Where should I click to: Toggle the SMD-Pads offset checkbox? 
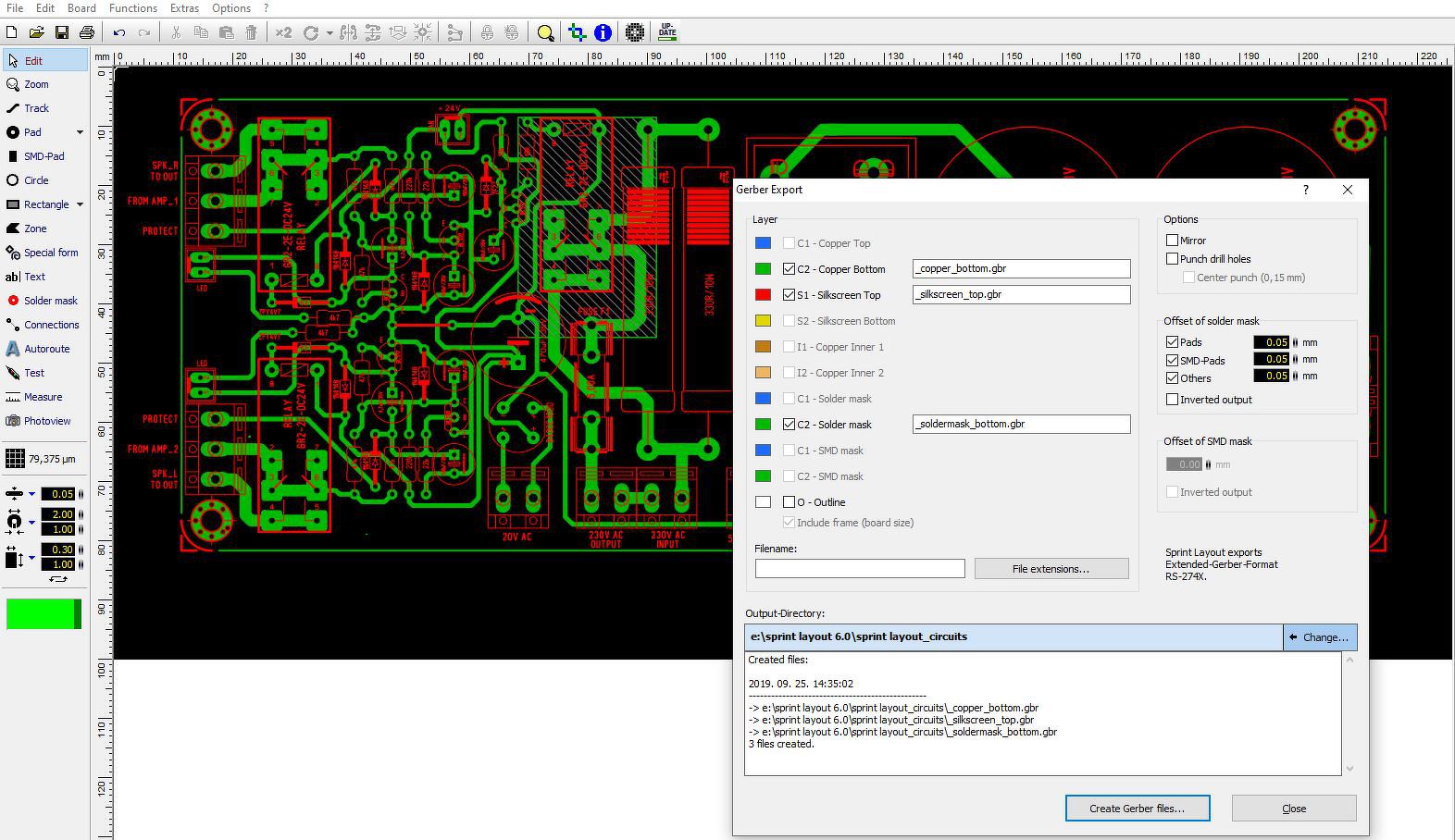1172,361
